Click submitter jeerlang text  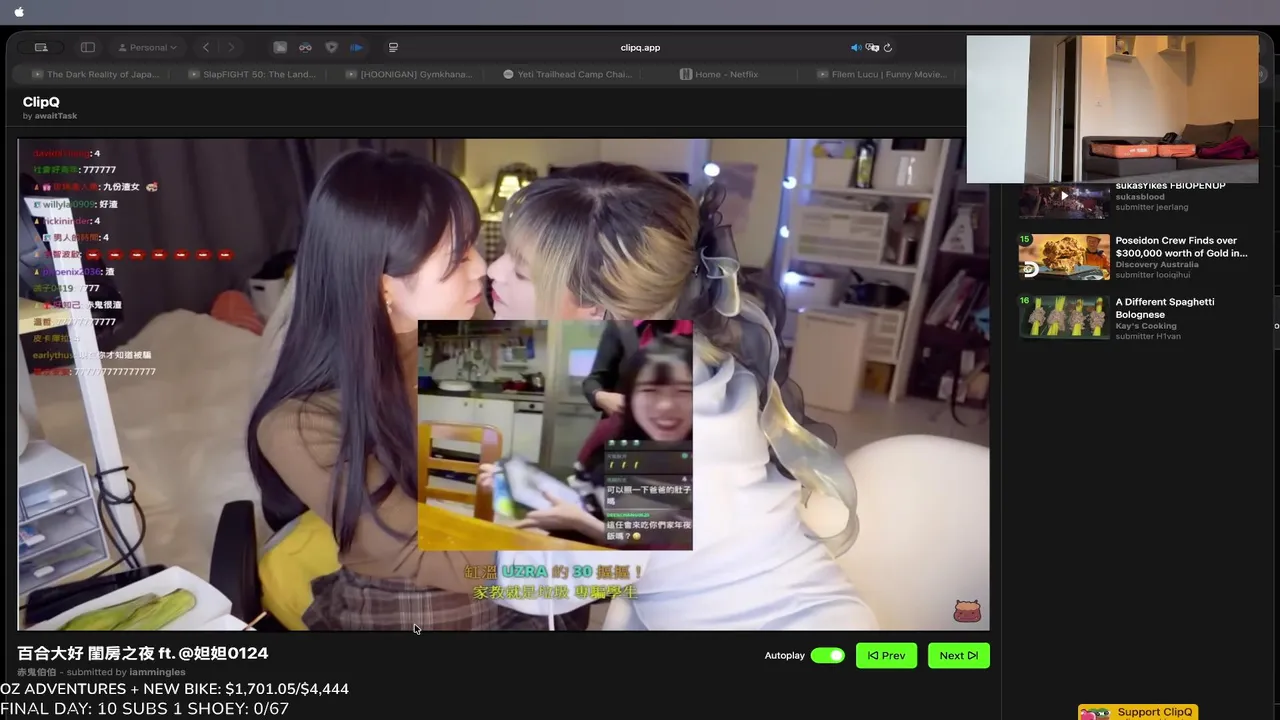(x=1152, y=207)
